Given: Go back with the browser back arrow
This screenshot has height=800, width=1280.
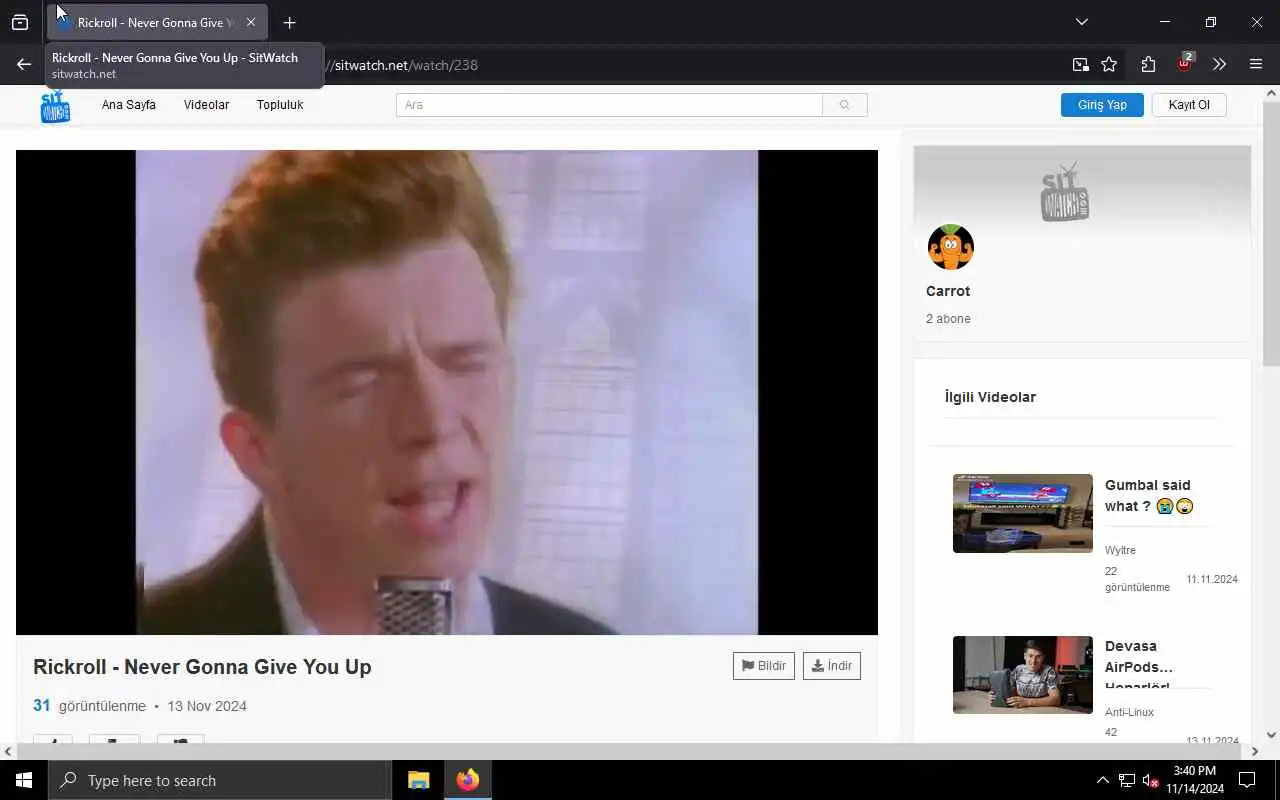Looking at the screenshot, I should (x=24, y=65).
